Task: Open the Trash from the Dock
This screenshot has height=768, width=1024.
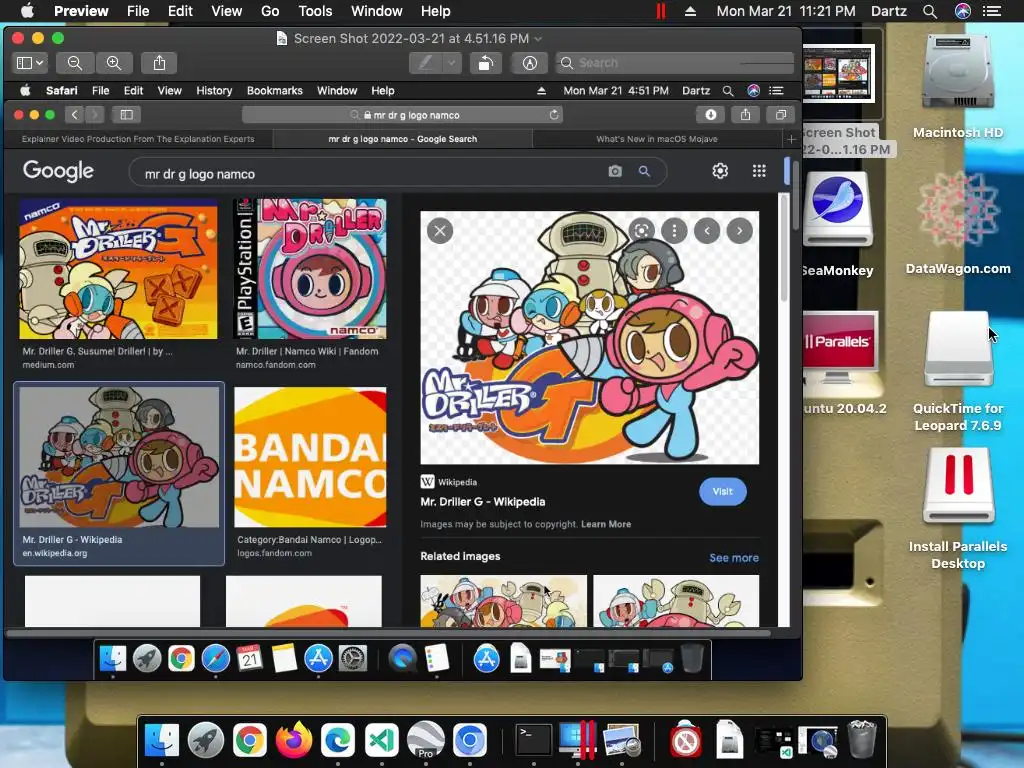Action: (x=862, y=740)
